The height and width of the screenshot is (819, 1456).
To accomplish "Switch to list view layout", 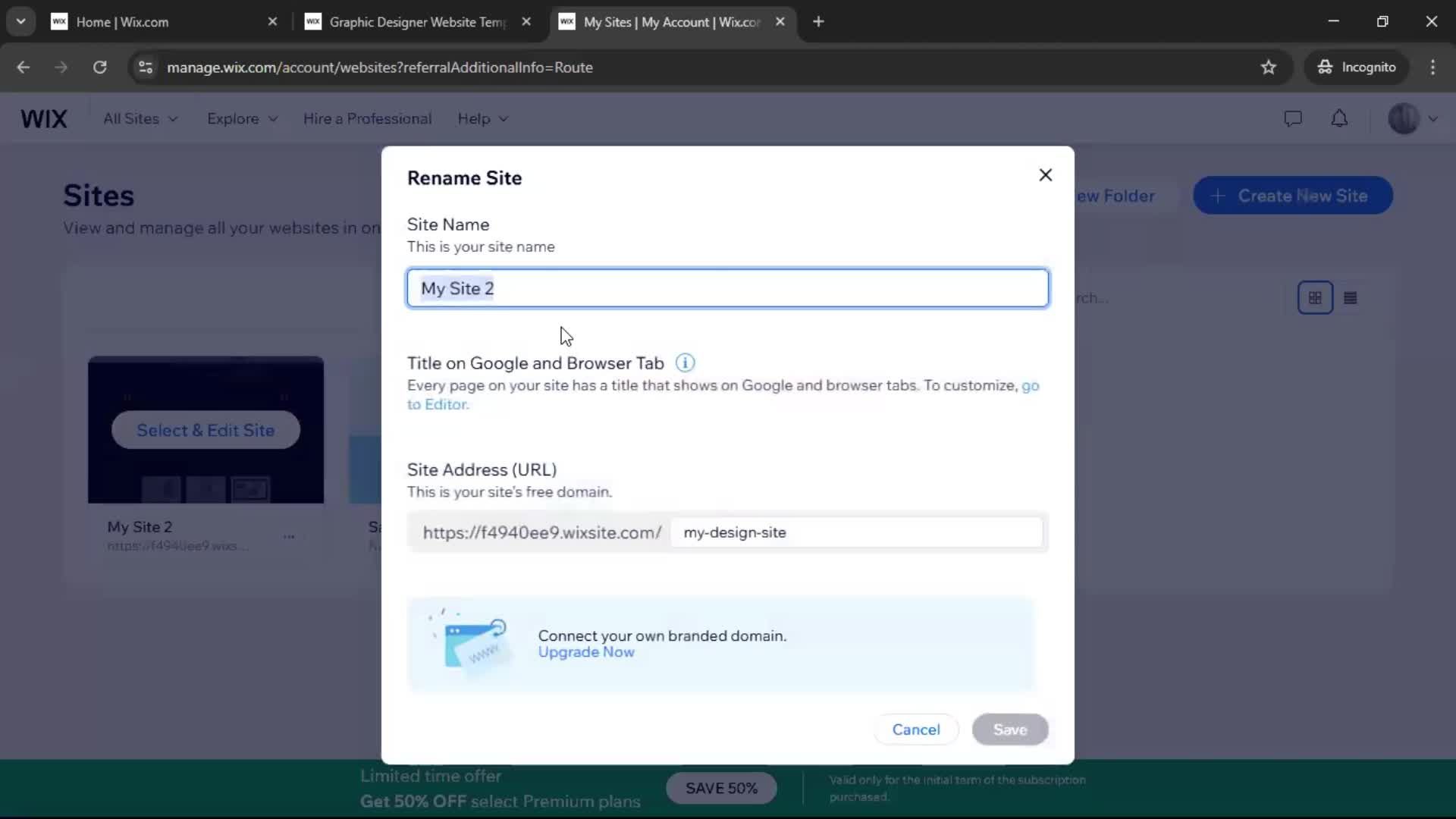I will (x=1350, y=298).
